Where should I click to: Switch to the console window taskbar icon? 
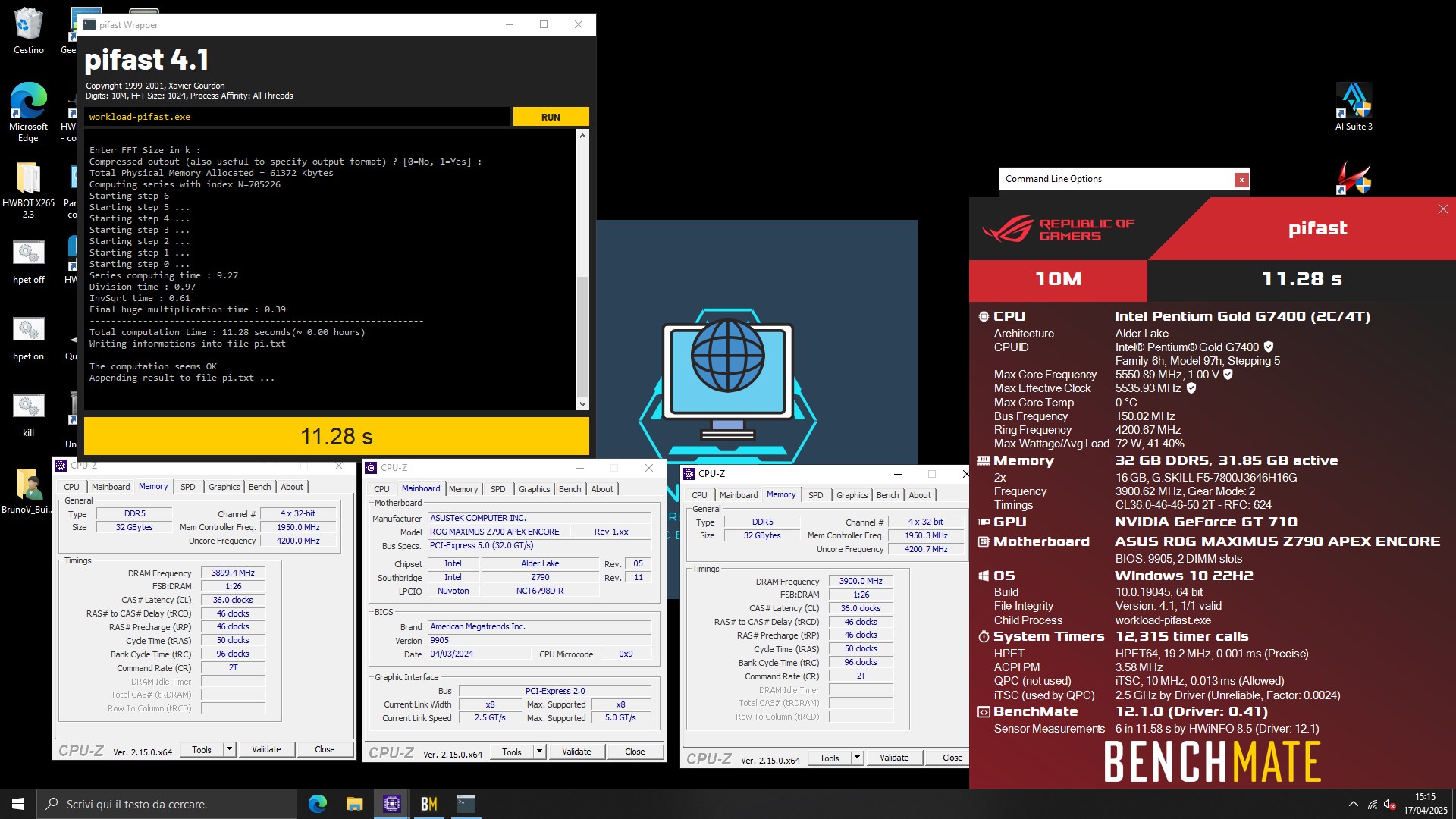click(x=466, y=804)
